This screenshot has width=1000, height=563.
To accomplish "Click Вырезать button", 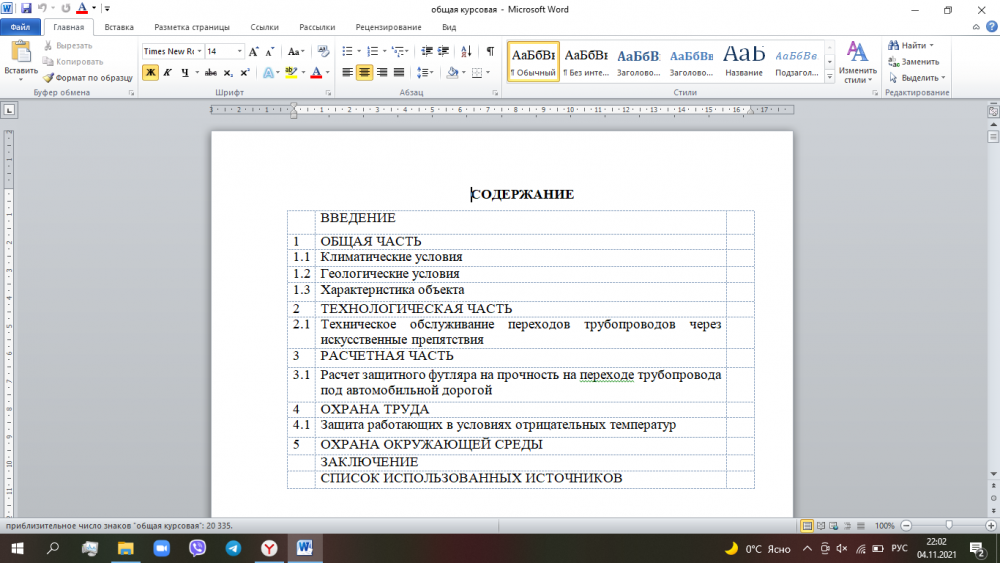I will click(x=68, y=46).
